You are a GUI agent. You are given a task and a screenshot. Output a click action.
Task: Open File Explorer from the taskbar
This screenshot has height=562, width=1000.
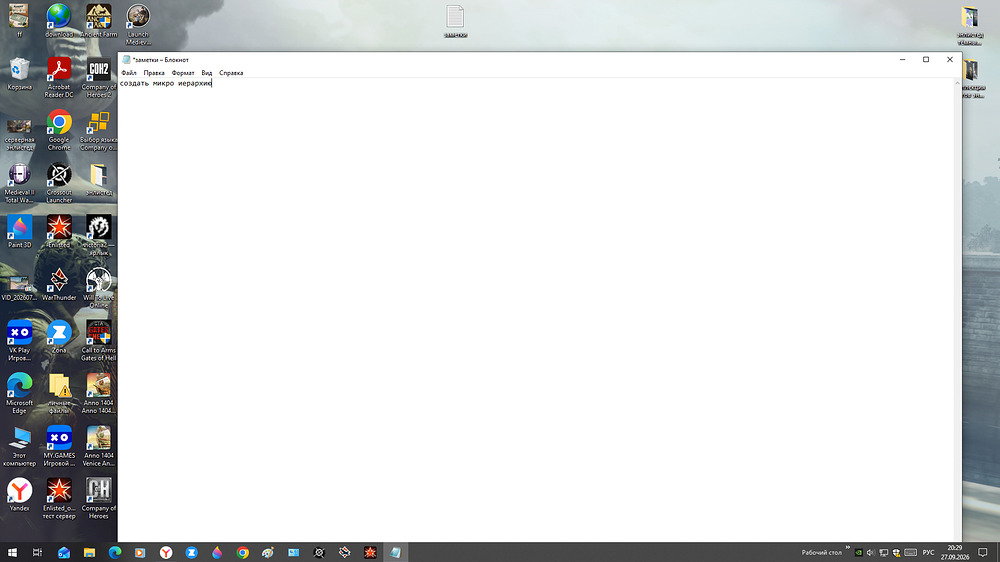[89, 552]
